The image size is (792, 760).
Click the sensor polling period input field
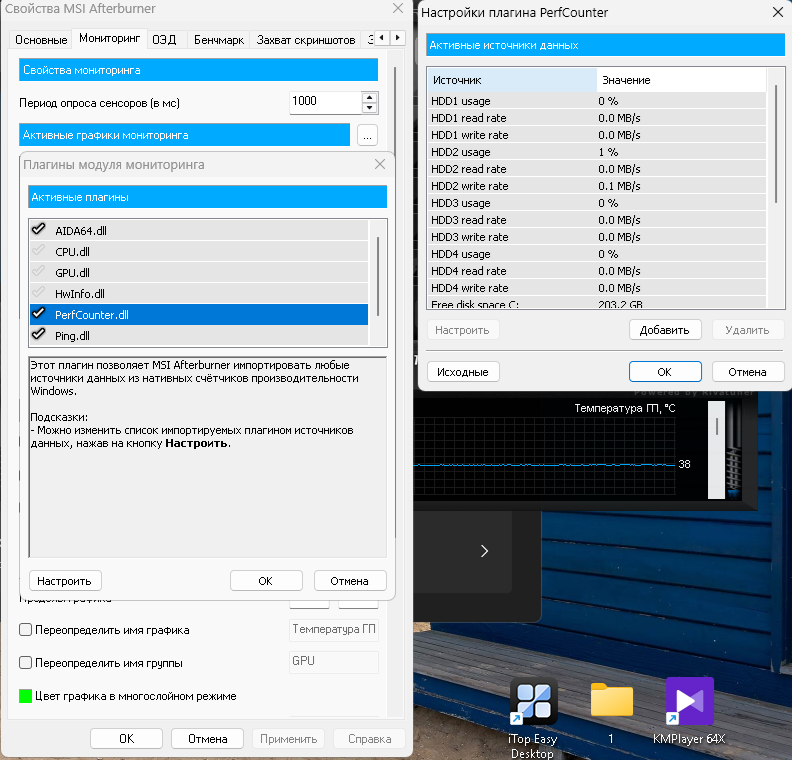click(324, 102)
